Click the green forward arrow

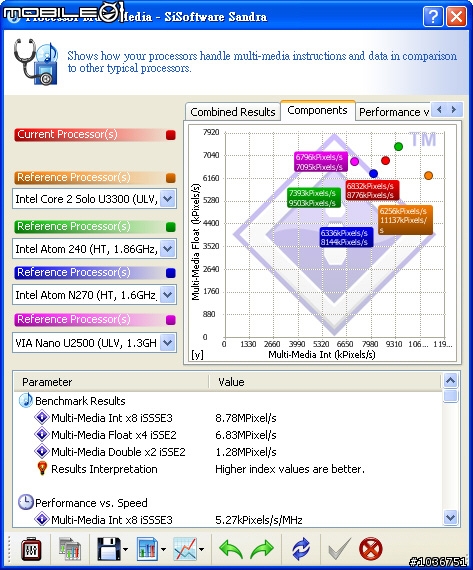click(x=262, y=549)
